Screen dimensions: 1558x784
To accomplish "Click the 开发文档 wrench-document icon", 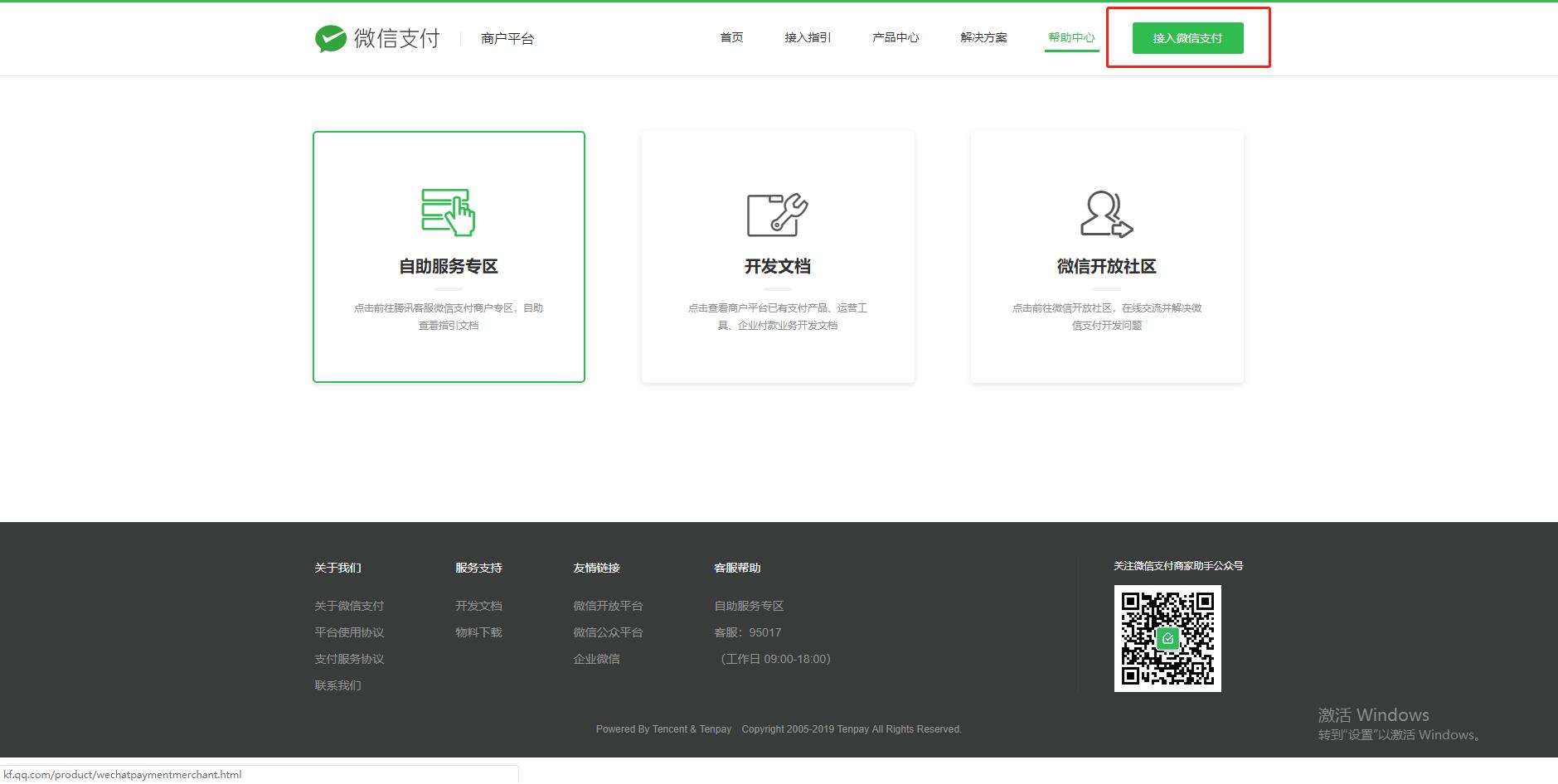I will click(777, 211).
